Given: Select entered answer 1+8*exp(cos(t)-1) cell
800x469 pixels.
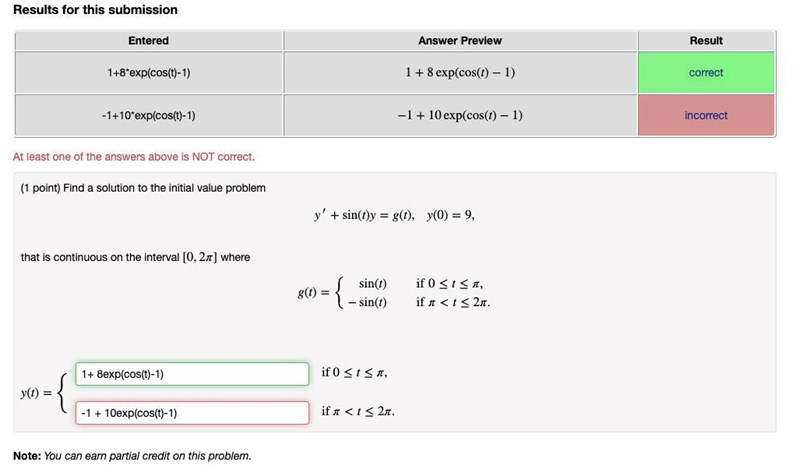Looking at the screenshot, I should 148,73.
